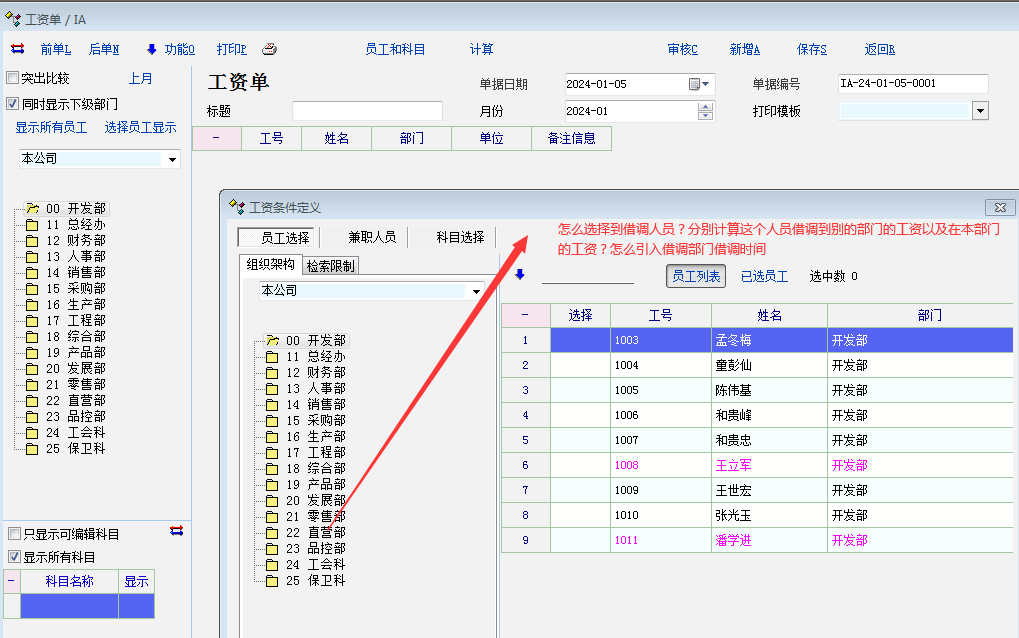Click 显示所有员工 link

coord(51,127)
